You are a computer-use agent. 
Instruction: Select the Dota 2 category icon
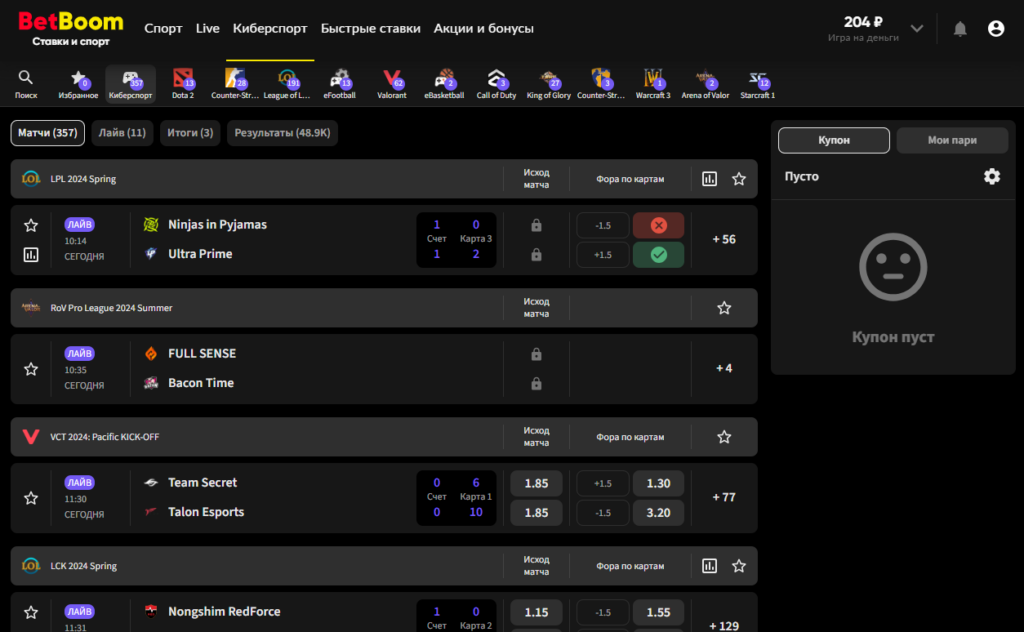[x=183, y=84]
